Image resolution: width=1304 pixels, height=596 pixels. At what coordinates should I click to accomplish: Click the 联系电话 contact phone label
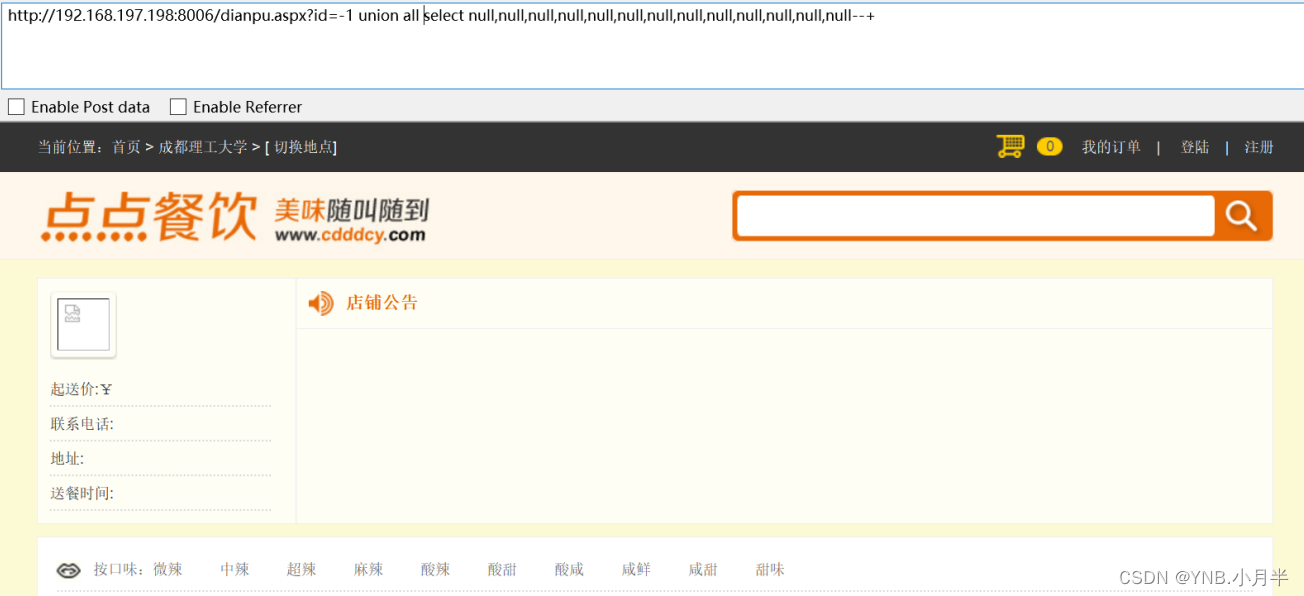(82, 424)
